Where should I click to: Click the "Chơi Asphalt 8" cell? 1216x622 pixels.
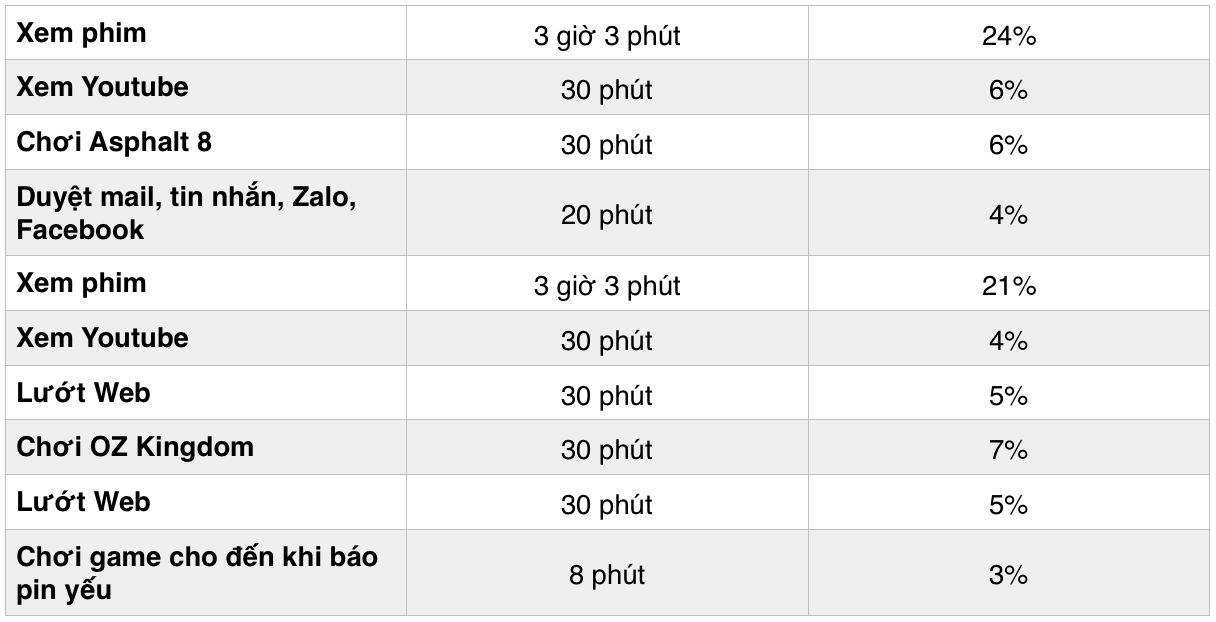pos(115,142)
